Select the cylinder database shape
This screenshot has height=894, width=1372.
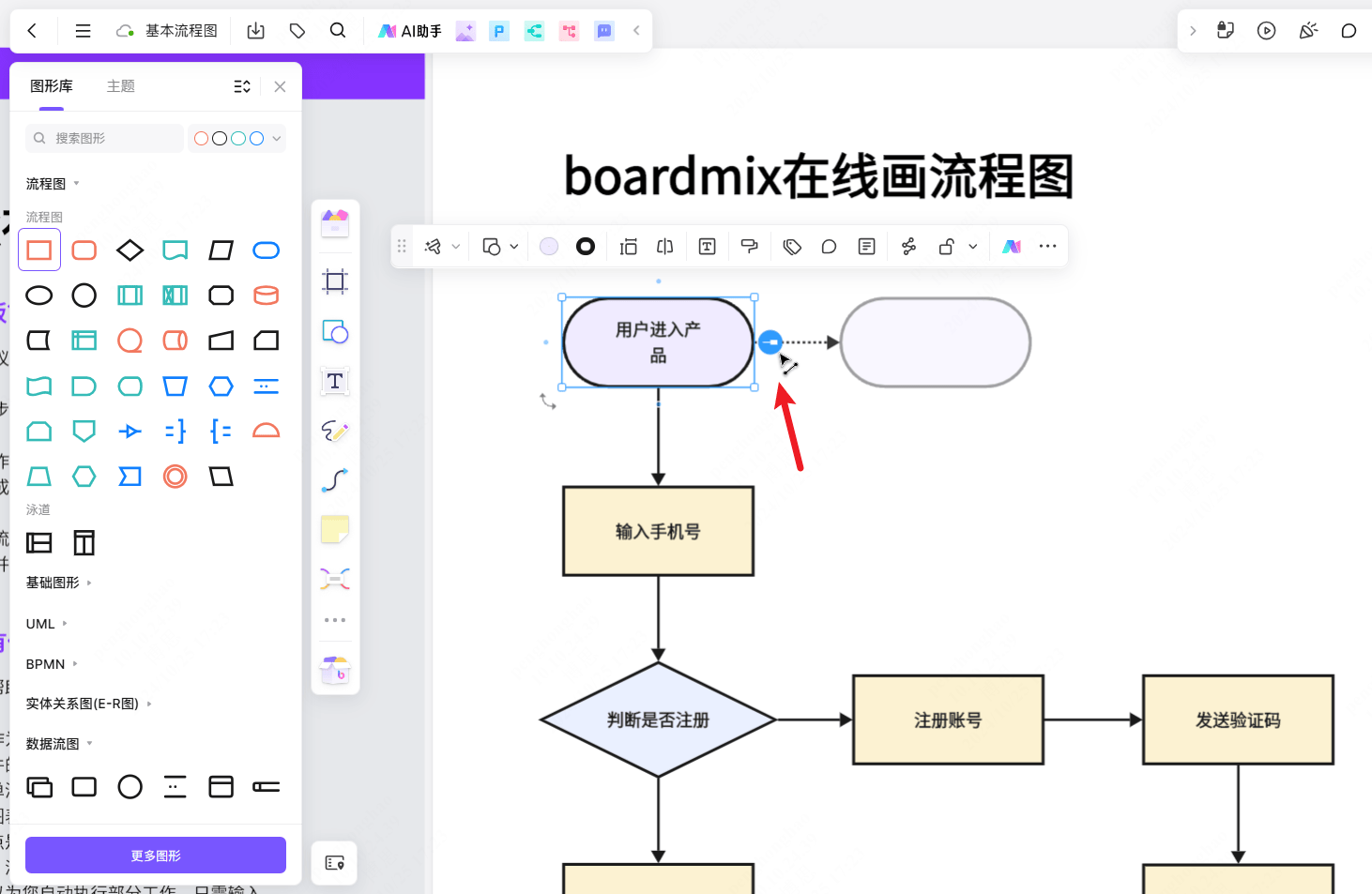point(267,295)
